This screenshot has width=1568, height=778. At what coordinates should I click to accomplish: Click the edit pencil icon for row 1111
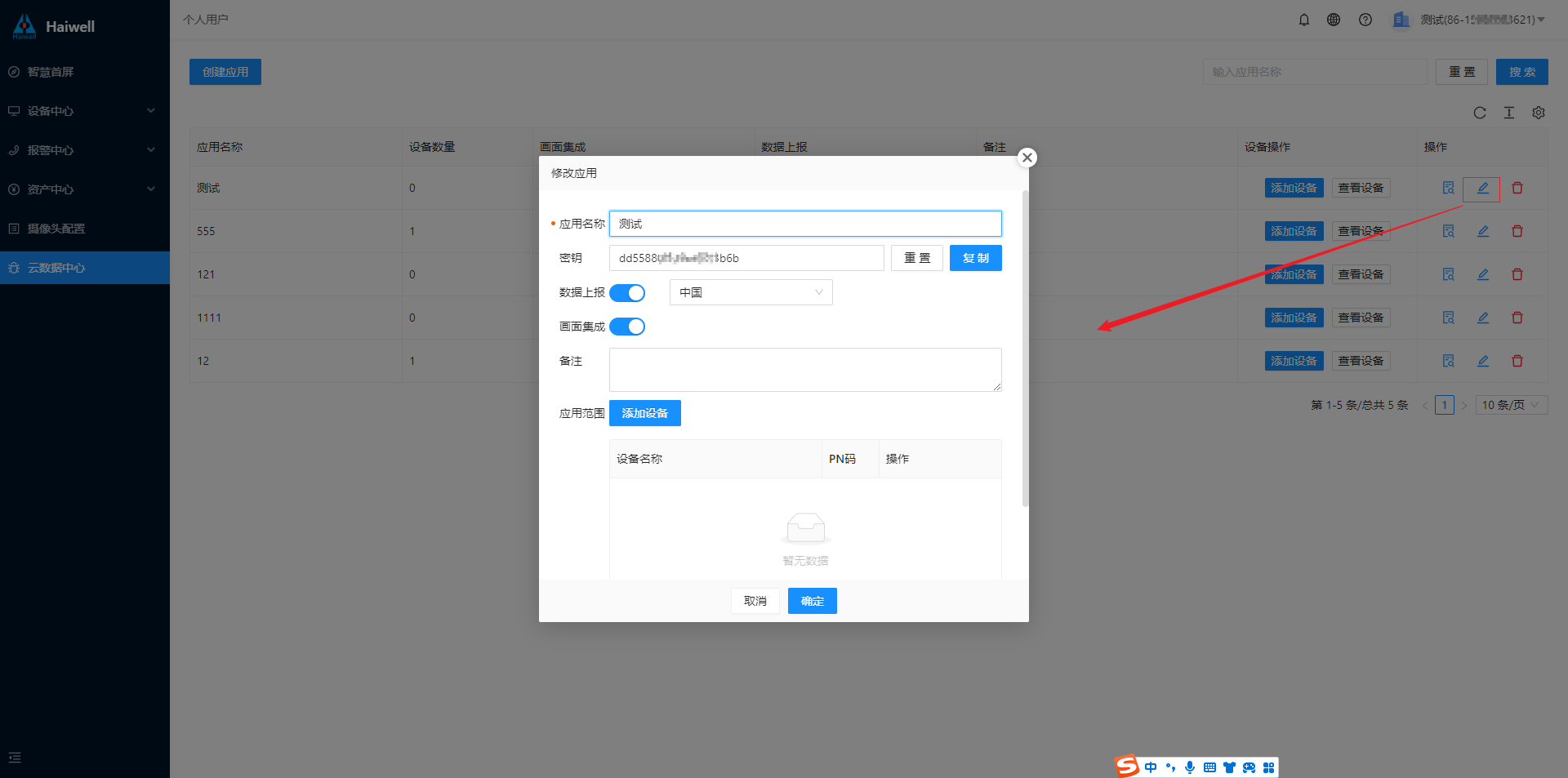[1483, 318]
